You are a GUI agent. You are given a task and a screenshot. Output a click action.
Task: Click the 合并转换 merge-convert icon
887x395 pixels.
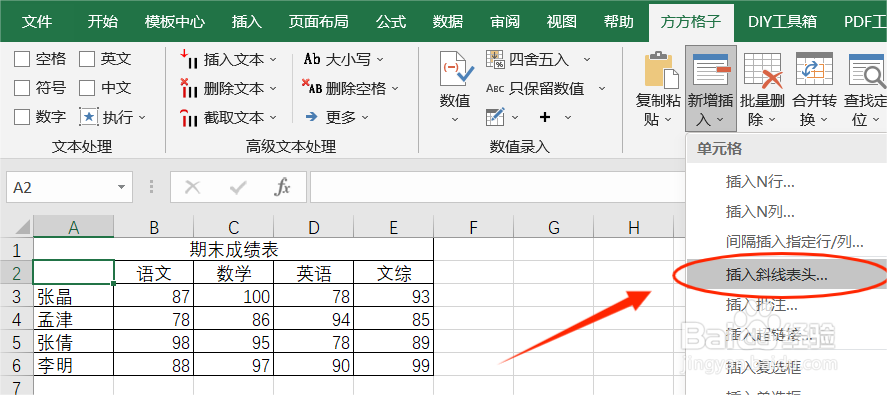tap(815, 70)
